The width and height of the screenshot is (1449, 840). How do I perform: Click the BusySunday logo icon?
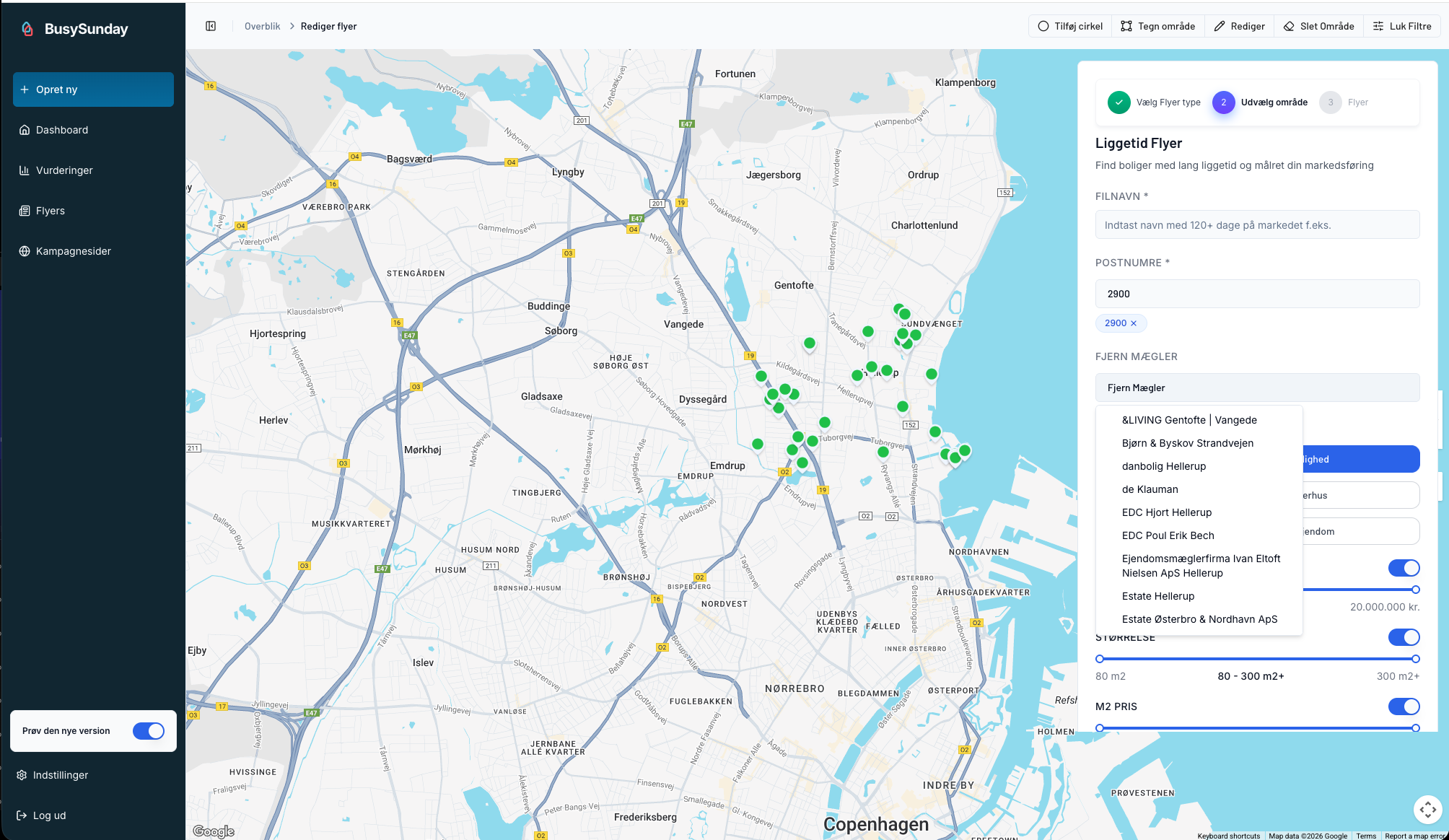point(27,29)
